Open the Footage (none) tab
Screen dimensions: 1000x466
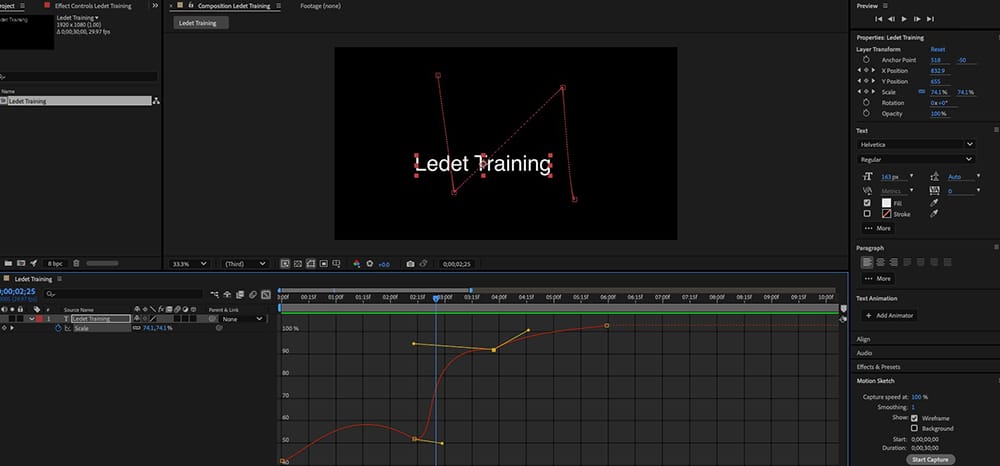click(322, 6)
